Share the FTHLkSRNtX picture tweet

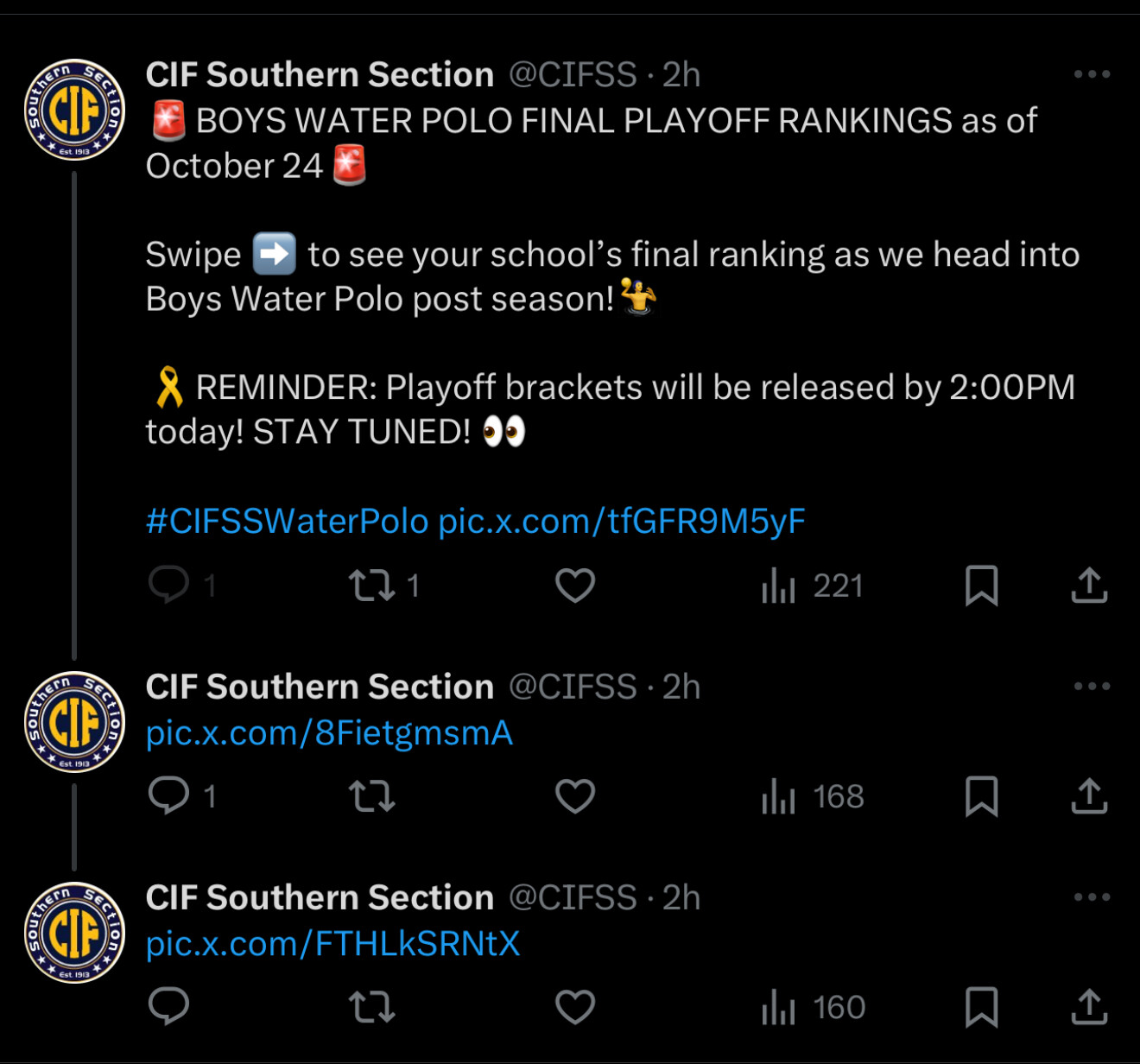tap(1089, 1006)
